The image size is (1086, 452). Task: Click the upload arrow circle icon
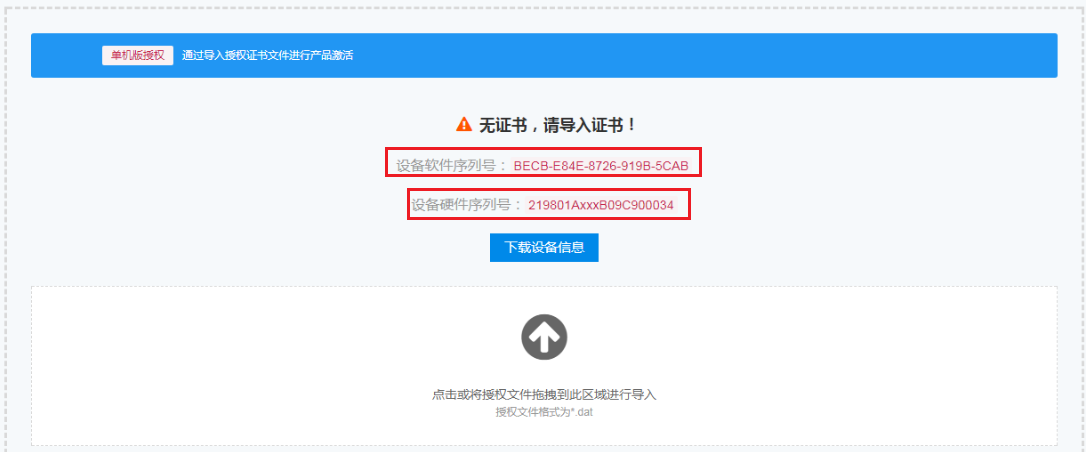(x=544, y=337)
